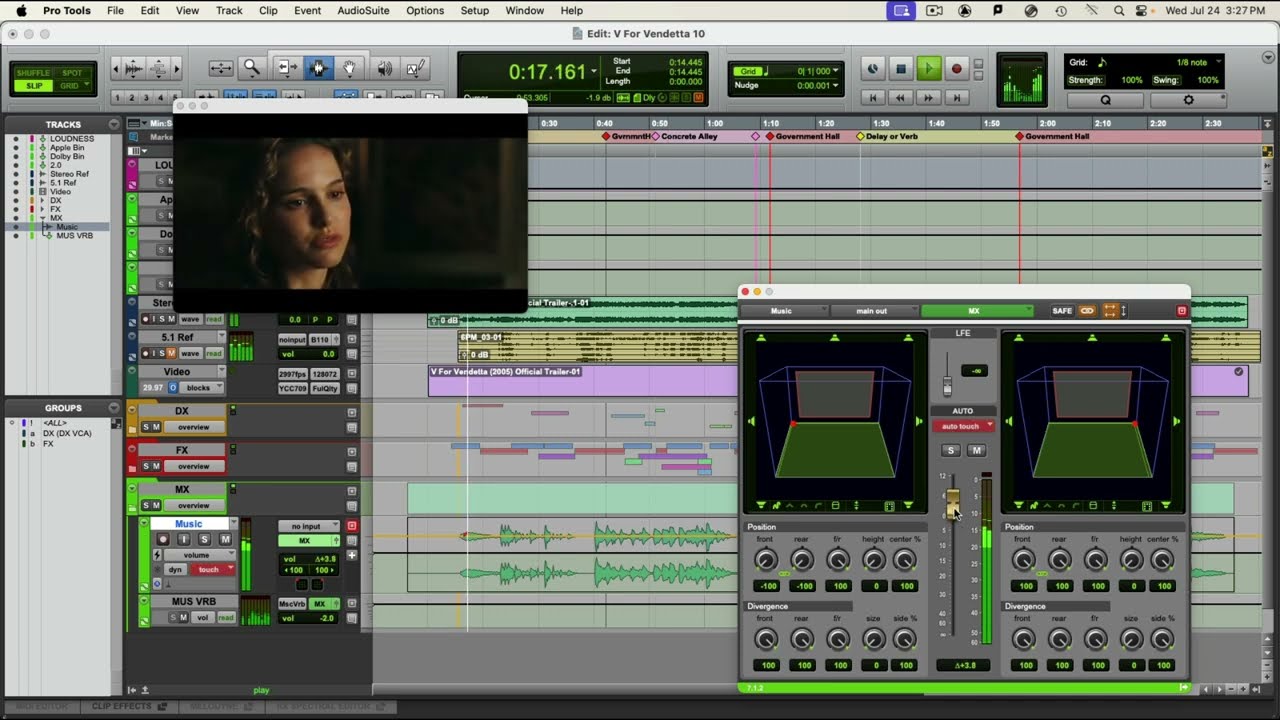Toggle Slip edit mode

click(x=33, y=86)
